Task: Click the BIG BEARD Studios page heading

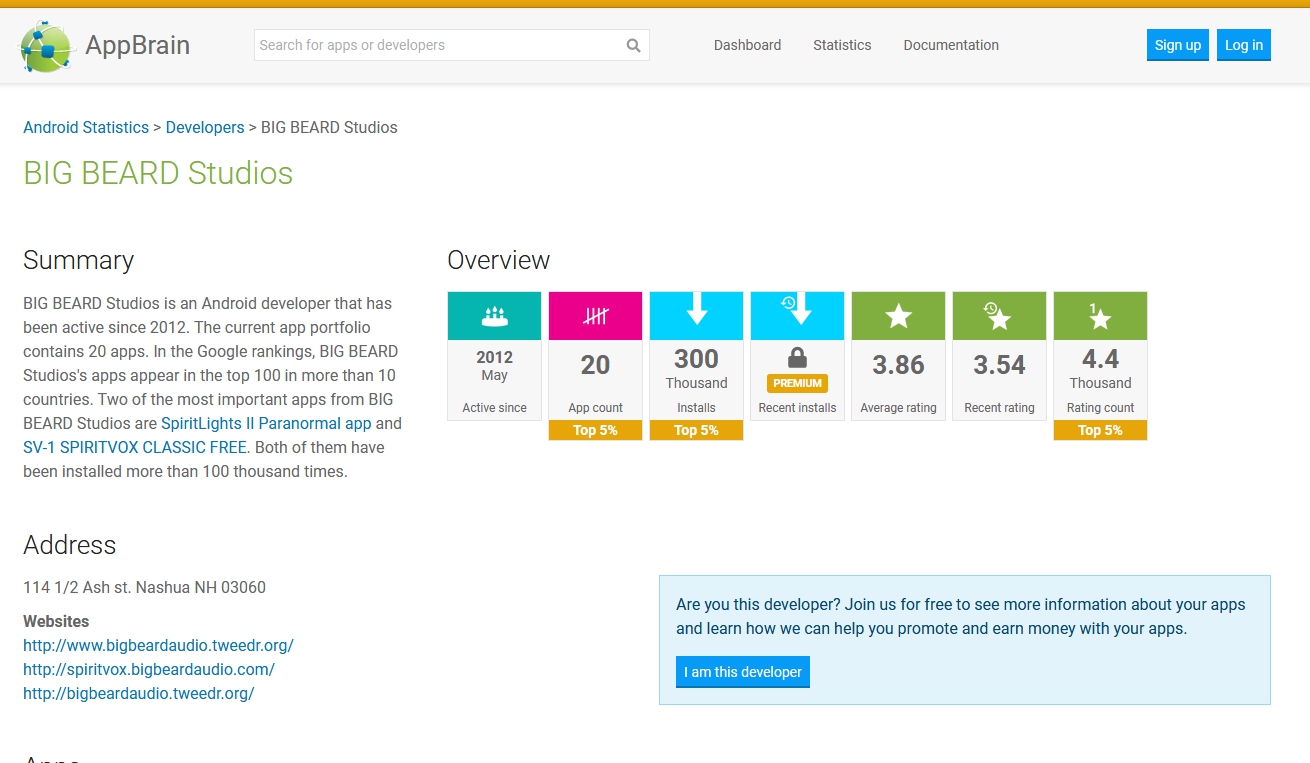Action: tap(158, 173)
